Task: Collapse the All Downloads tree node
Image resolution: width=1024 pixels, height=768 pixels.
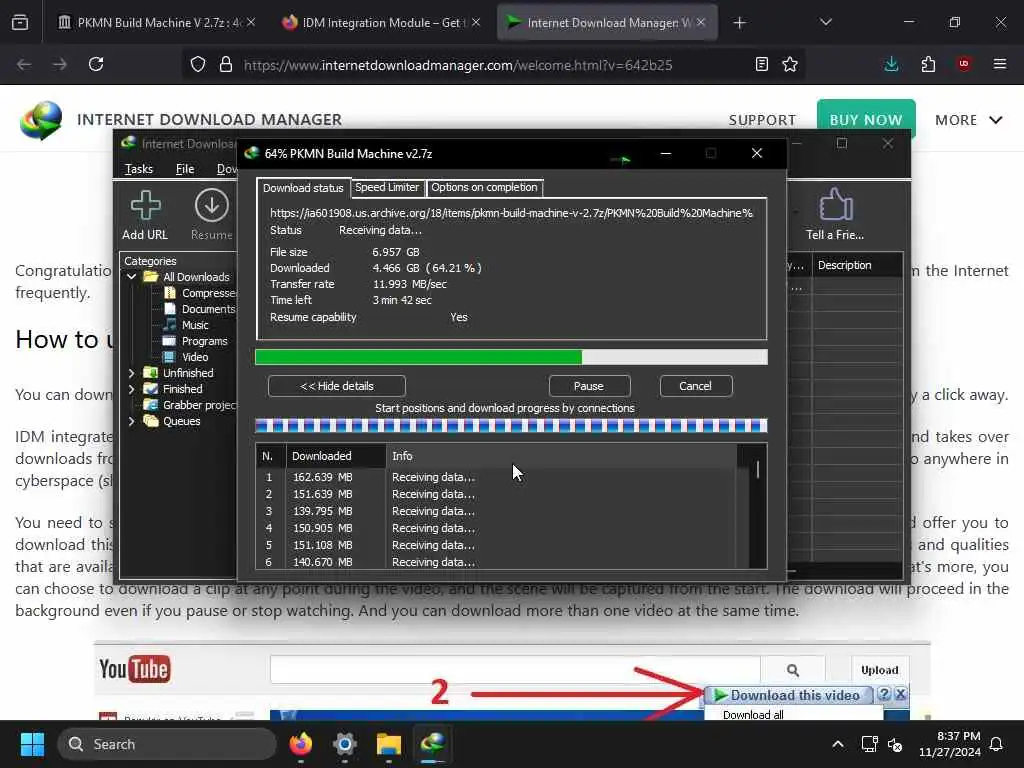Action: pyautogui.click(x=131, y=277)
